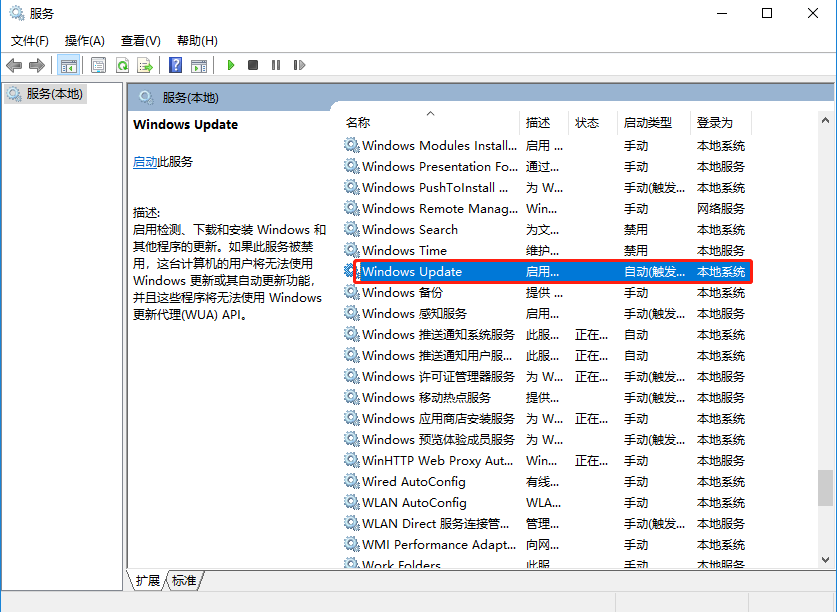Click the gear icon of Windows 许可证管理器服务
837x612 pixels.
point(351,376)
